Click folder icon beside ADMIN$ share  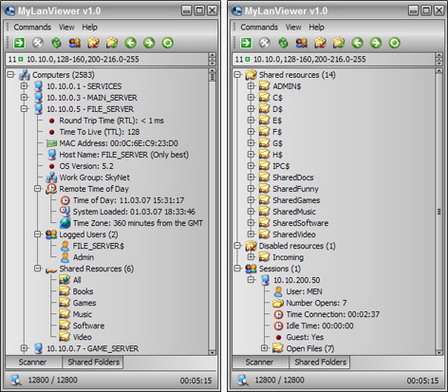tap(264, 86)
